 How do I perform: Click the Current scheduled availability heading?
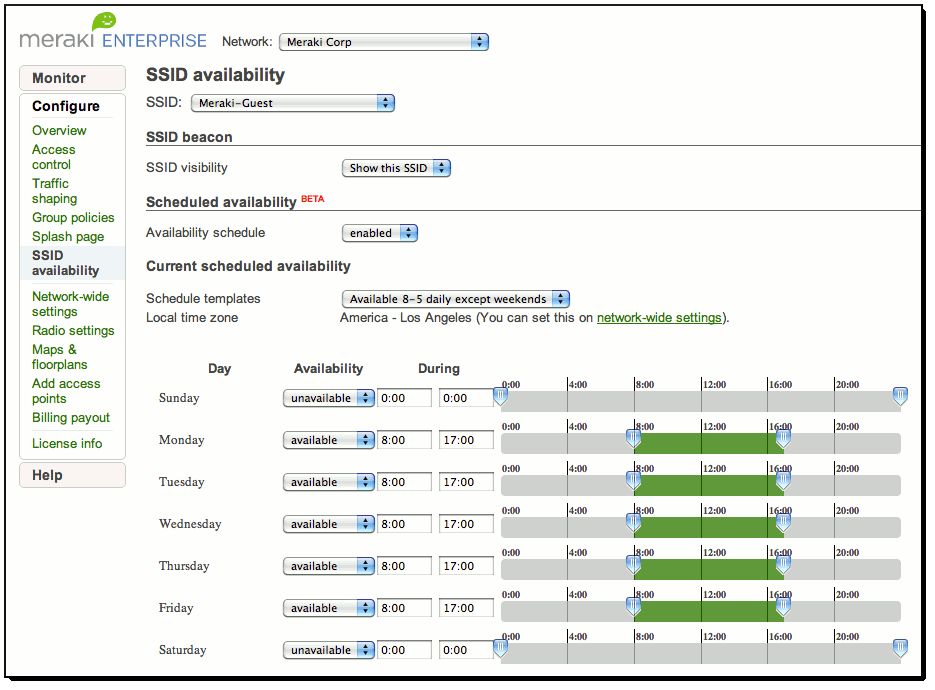[248, 267]
